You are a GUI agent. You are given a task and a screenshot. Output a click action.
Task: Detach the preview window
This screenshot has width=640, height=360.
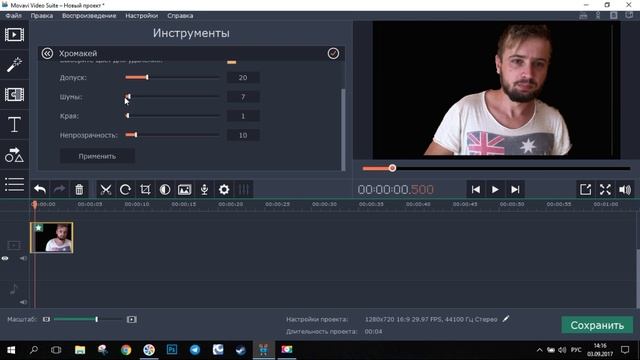[585, 189]
